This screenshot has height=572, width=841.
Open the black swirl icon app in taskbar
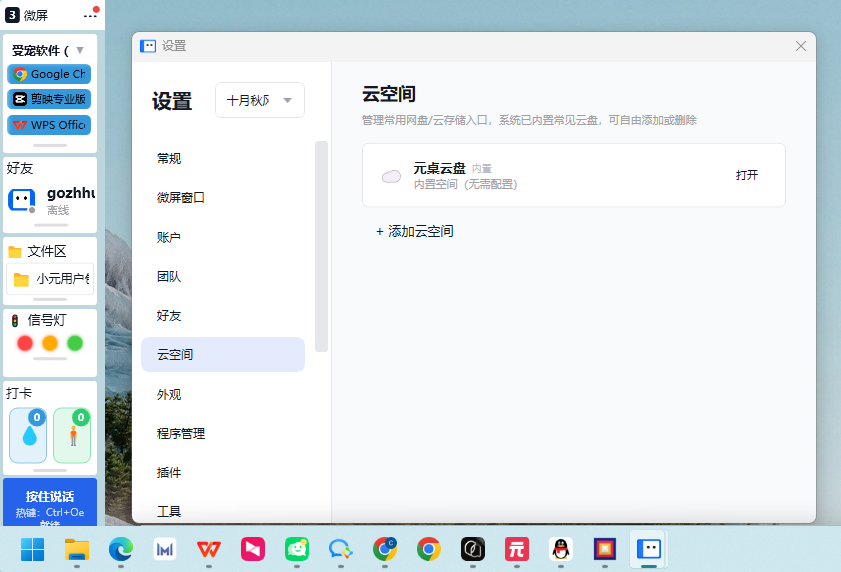473,549
